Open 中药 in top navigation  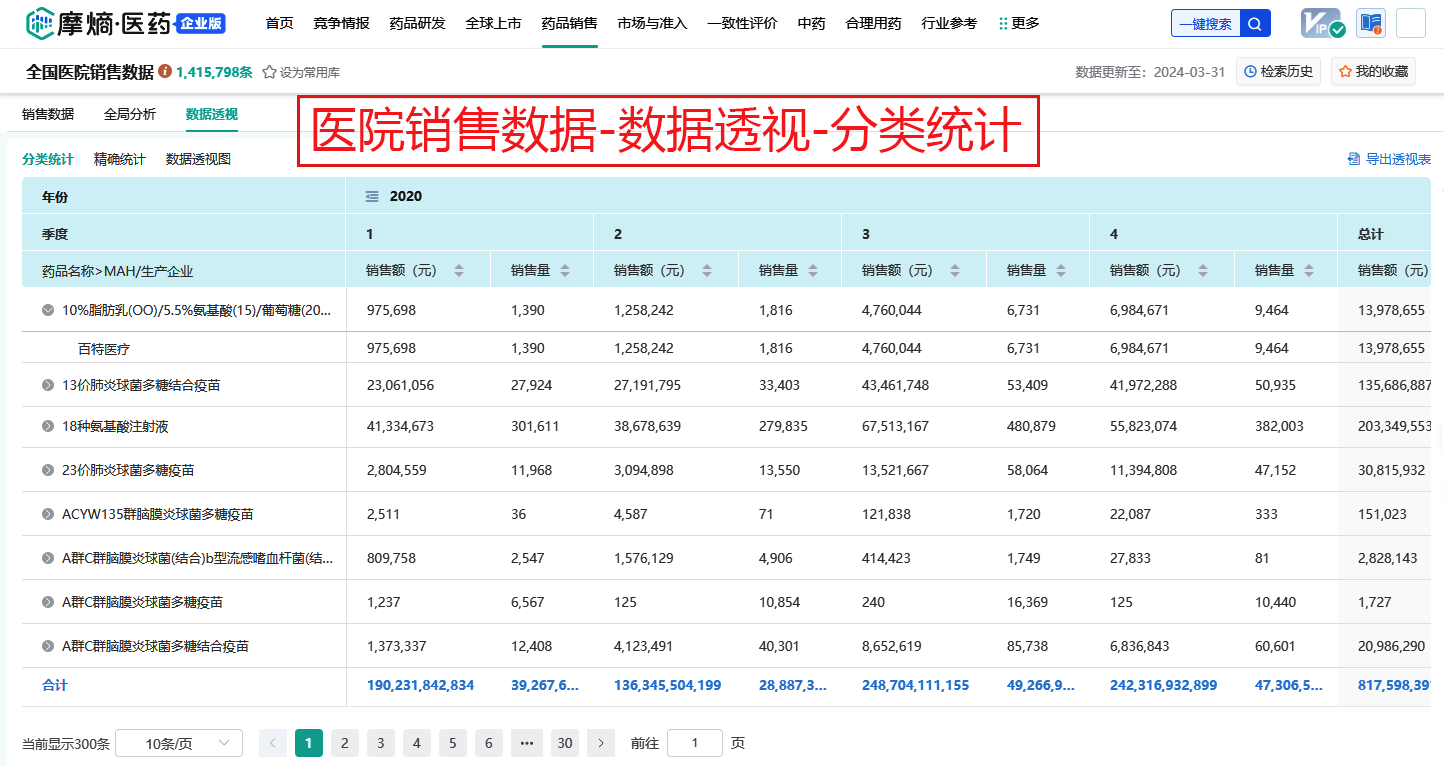pyautogui.click(x=812, y=23)
